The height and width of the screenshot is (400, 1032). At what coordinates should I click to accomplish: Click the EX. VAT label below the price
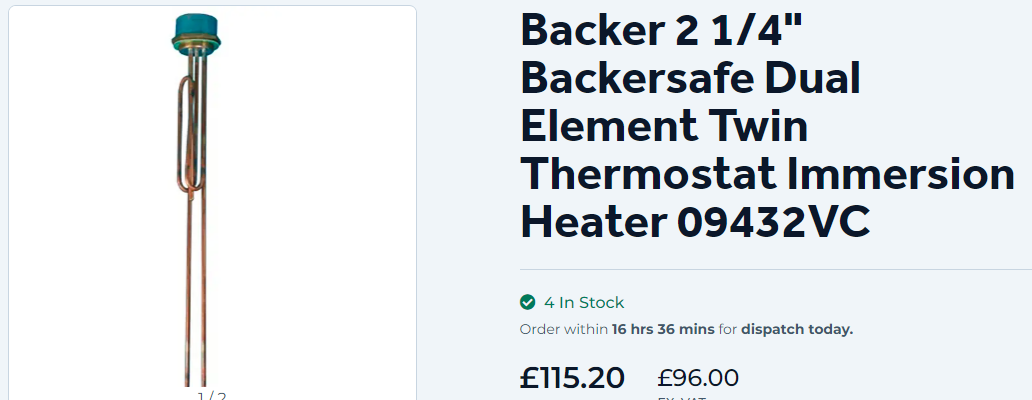pos(682,397)
